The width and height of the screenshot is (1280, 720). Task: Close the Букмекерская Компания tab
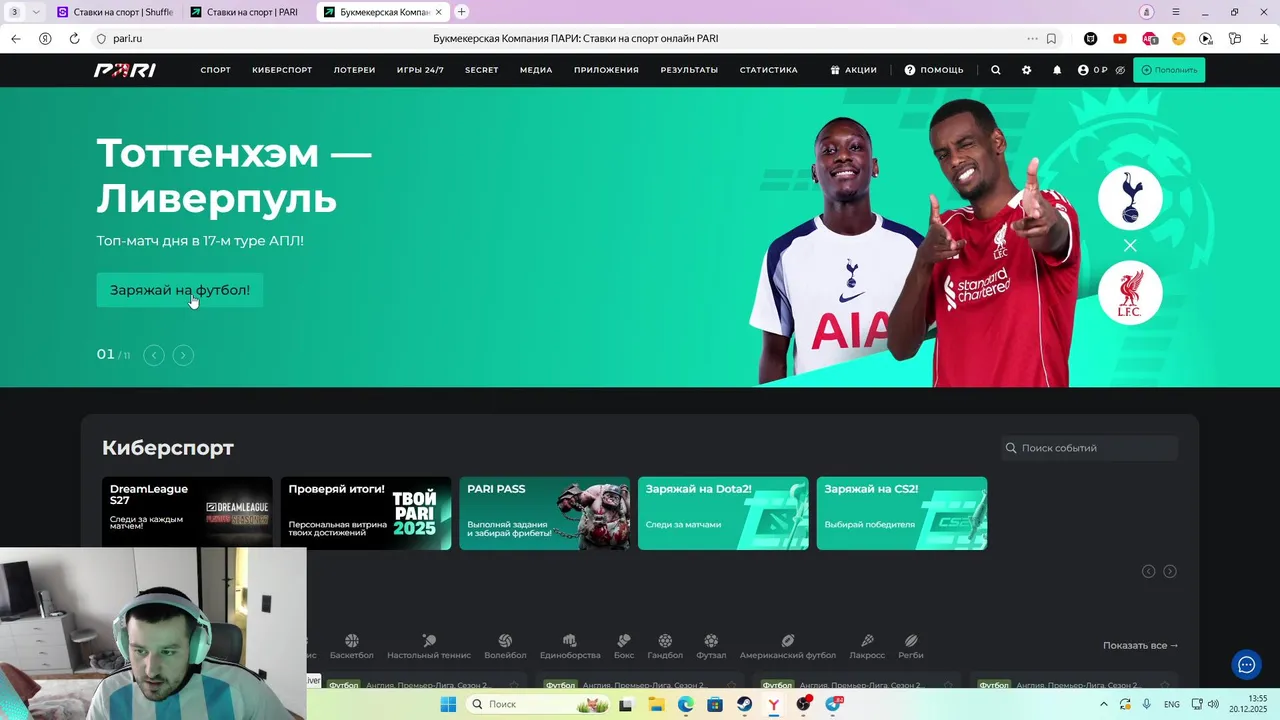click(x=438, y=12)
